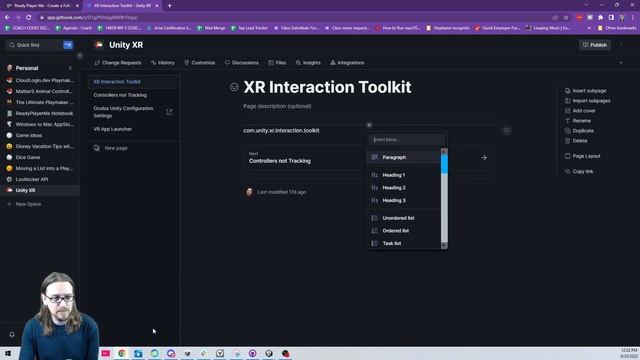Open Change Requests tab

[x=118, y=63]
